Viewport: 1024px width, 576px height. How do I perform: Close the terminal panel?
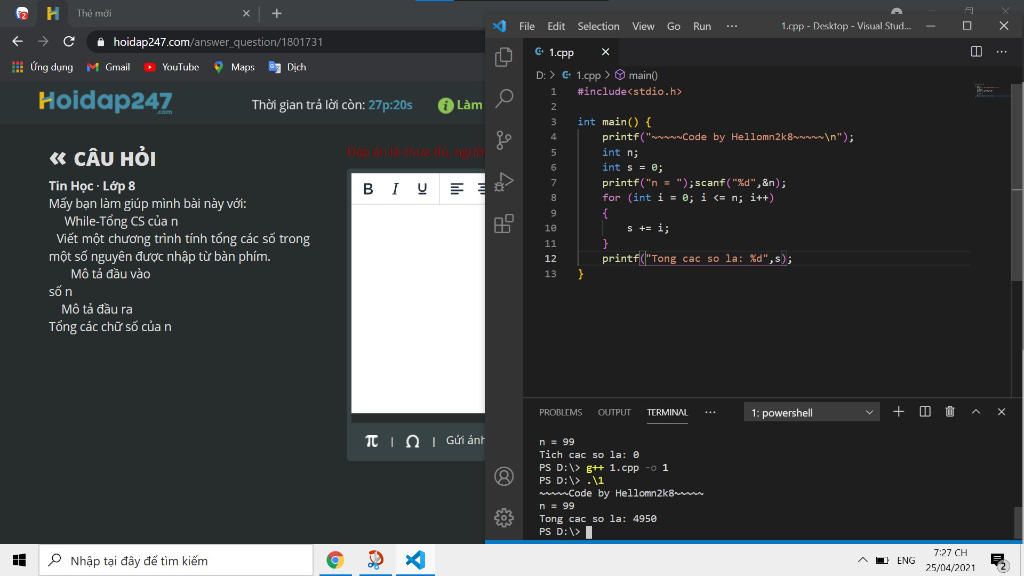[1001, 411]
